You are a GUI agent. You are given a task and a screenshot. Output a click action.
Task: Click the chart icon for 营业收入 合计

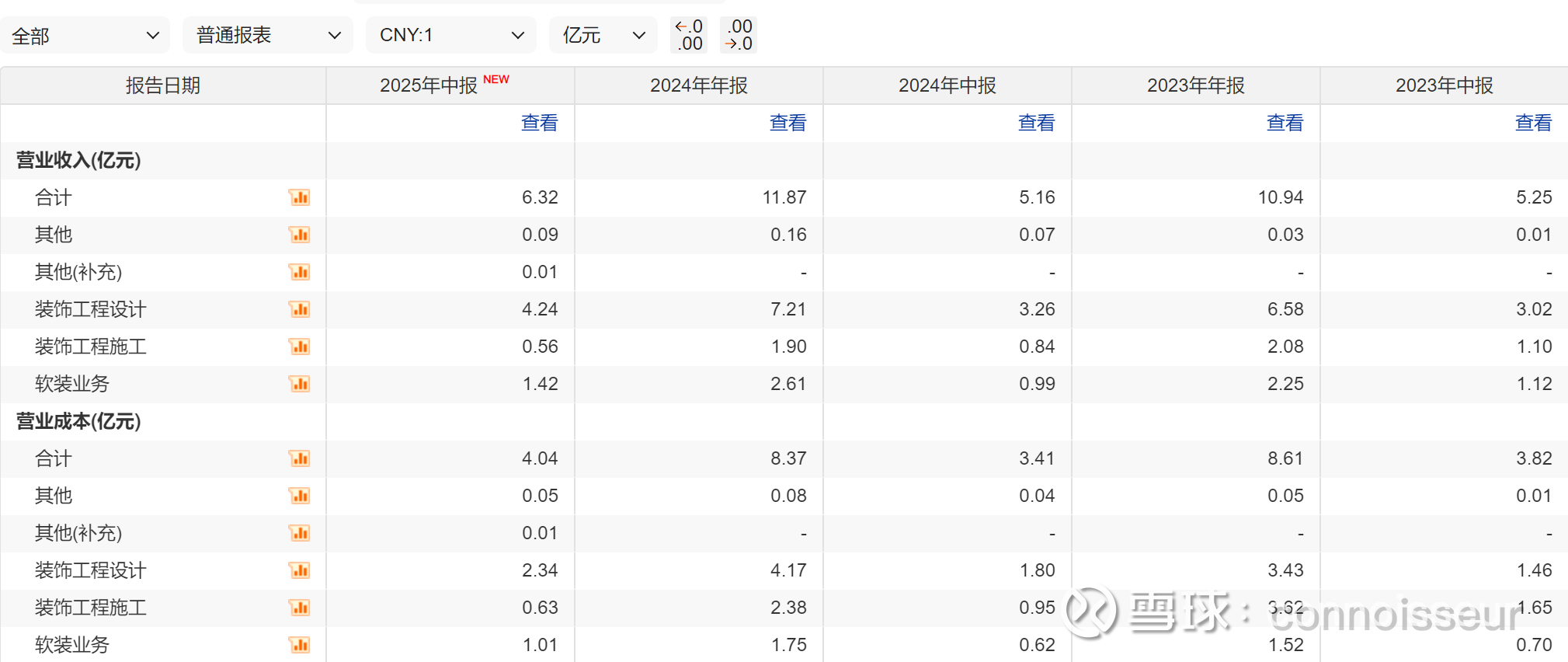tap(299, 197)
